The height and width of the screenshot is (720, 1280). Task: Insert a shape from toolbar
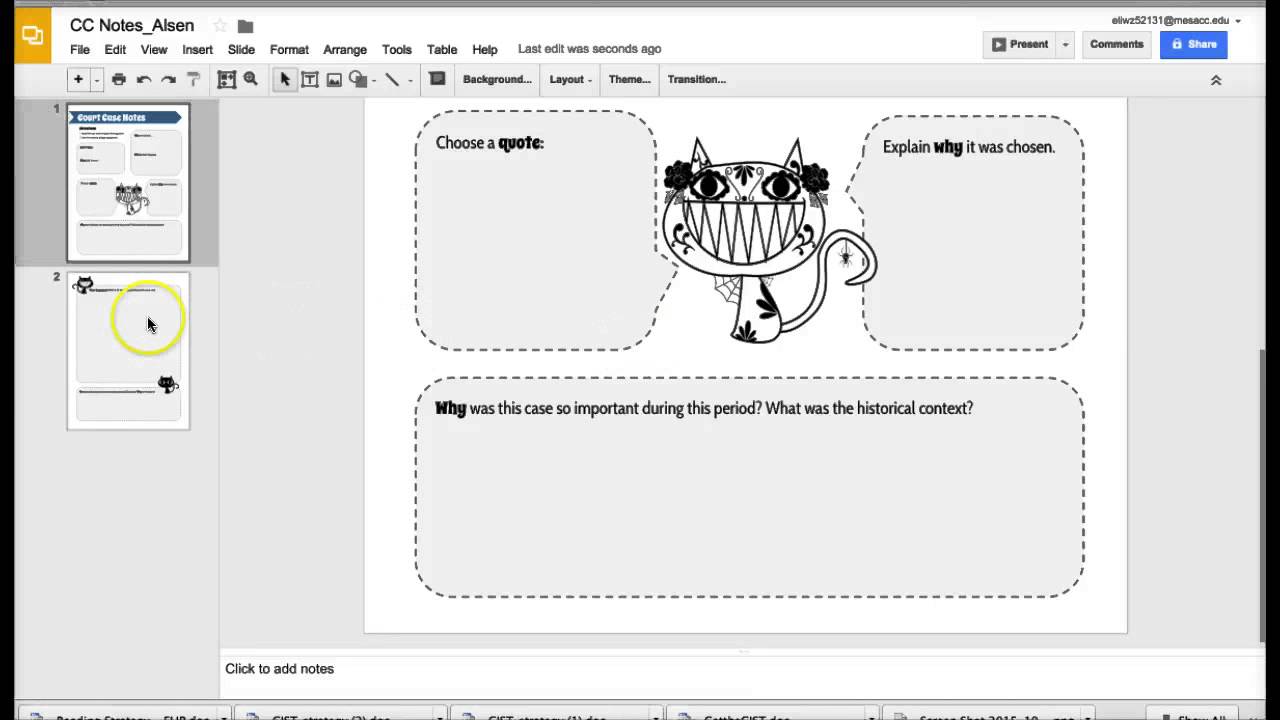pyautogui.click(x=358, y=80)
